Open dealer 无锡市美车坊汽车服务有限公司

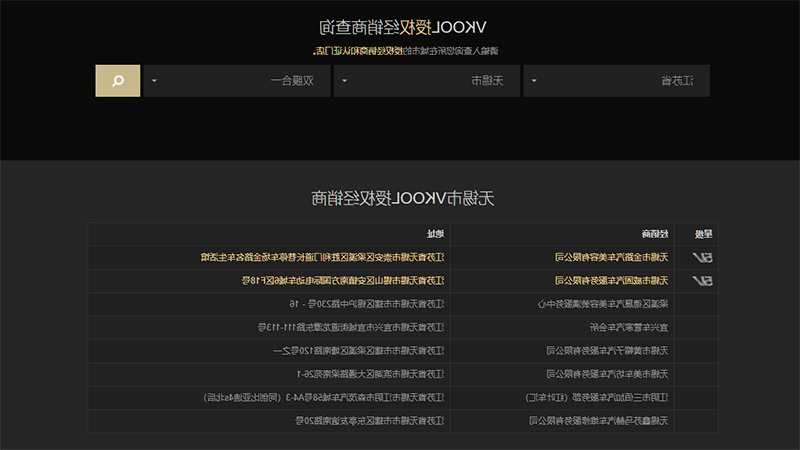tap(607, 374)
